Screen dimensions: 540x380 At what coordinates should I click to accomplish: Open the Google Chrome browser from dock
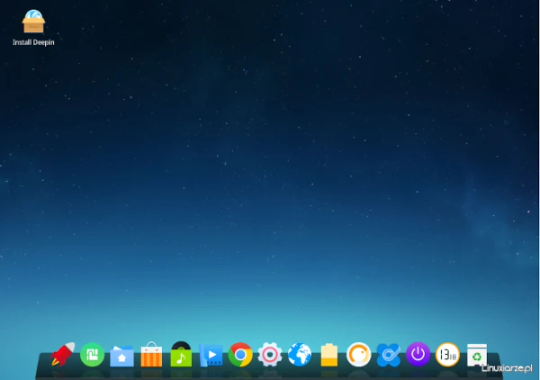[240, 355]
